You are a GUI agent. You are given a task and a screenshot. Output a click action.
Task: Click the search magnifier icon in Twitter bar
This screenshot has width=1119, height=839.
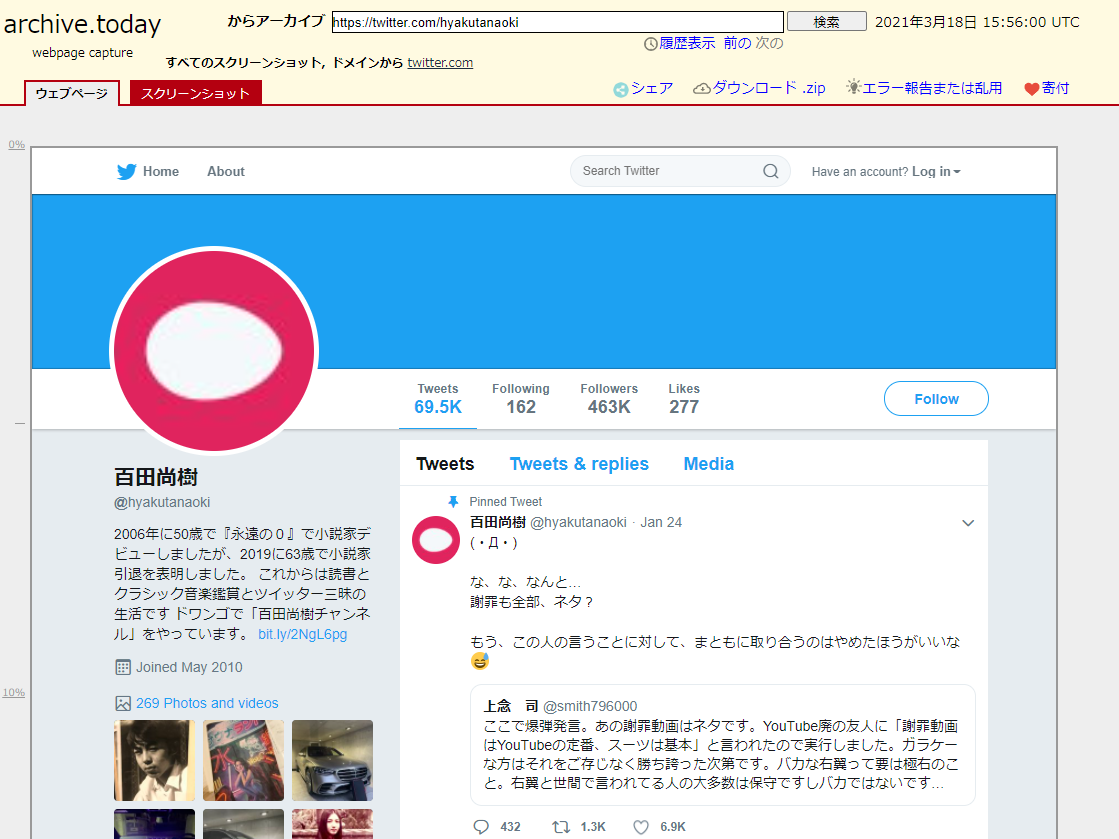tap(771, 171)
